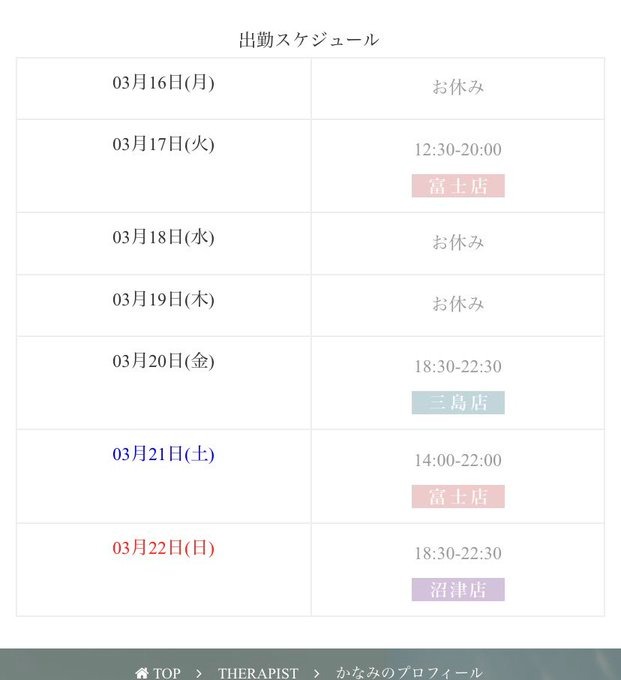Select the 14:00-22:00 shift time

(x=458, y=461)
